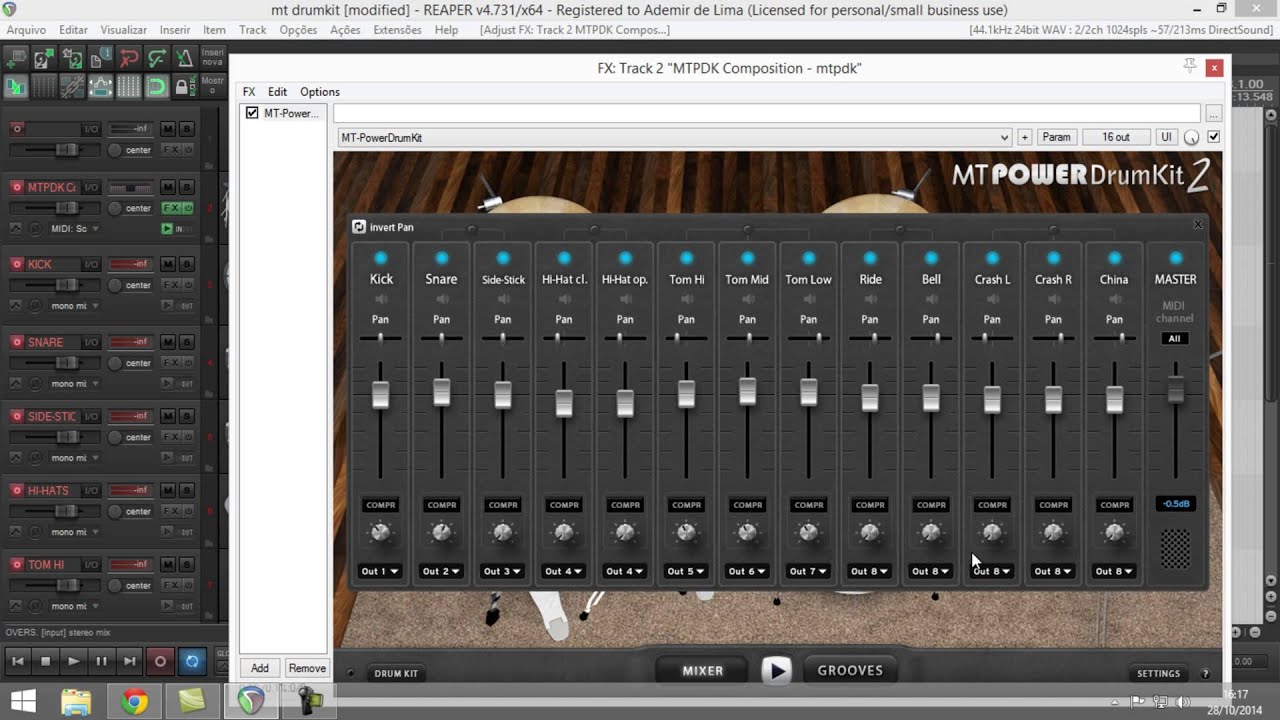Toggle the invert Pan checkbox
The height and width of the screenshot is (720, 1280).
(359, 227)
